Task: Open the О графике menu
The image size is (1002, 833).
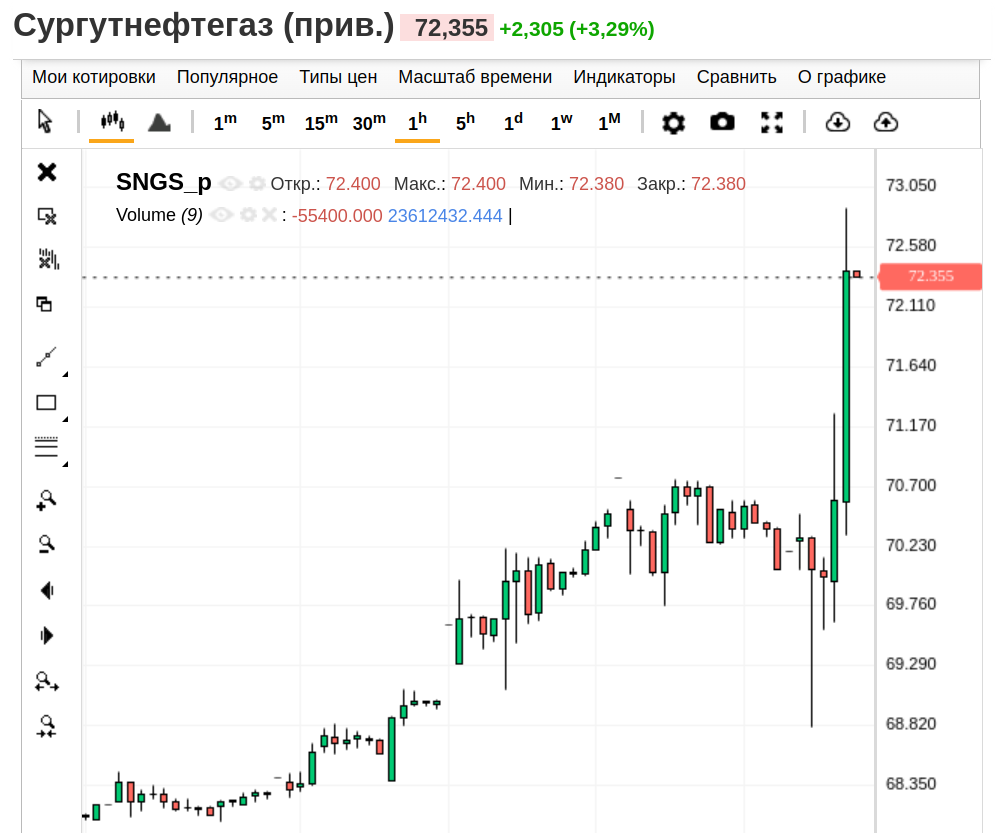Action: point(842,77)
